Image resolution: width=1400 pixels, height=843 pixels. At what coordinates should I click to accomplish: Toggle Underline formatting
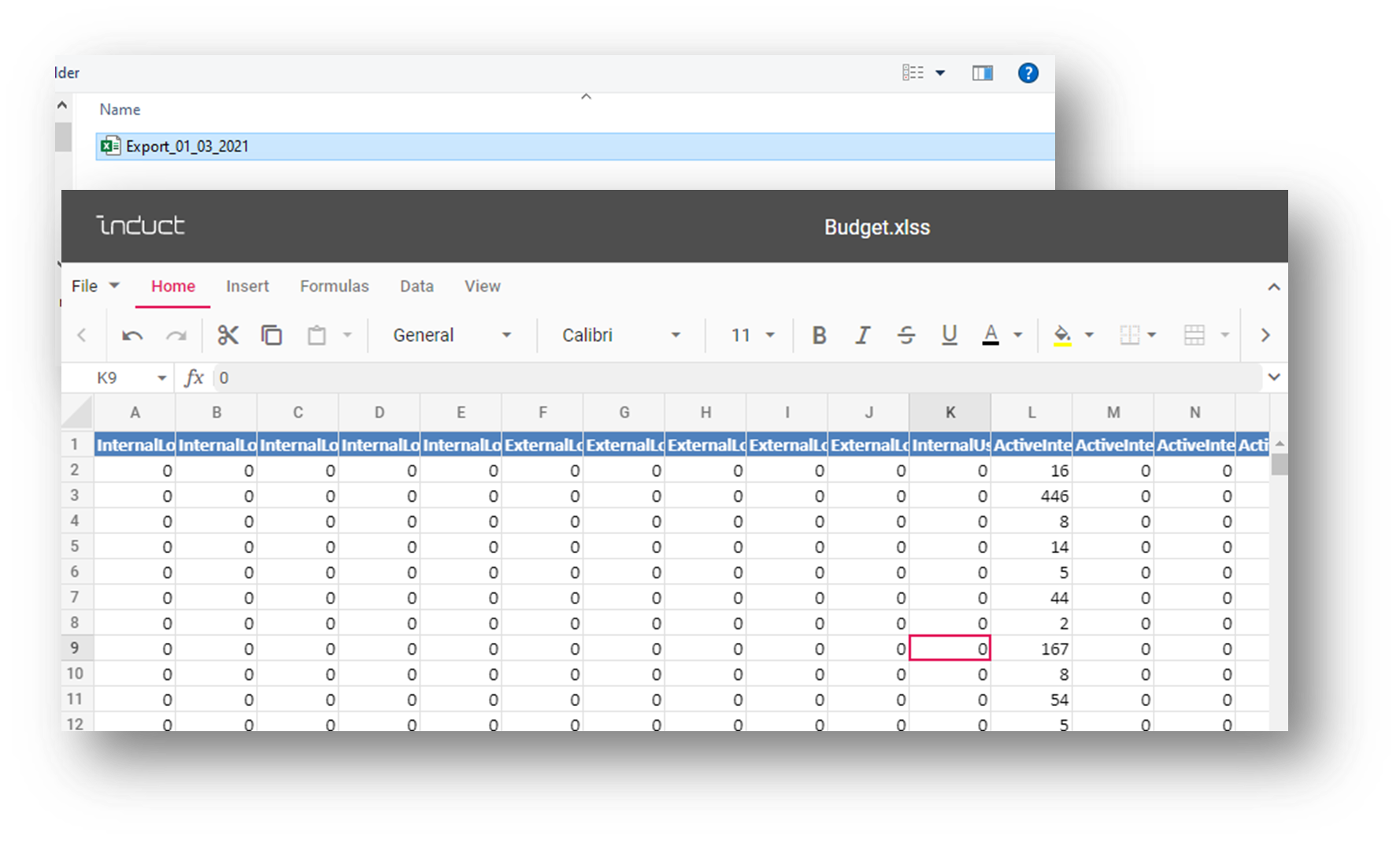(950, 336)
